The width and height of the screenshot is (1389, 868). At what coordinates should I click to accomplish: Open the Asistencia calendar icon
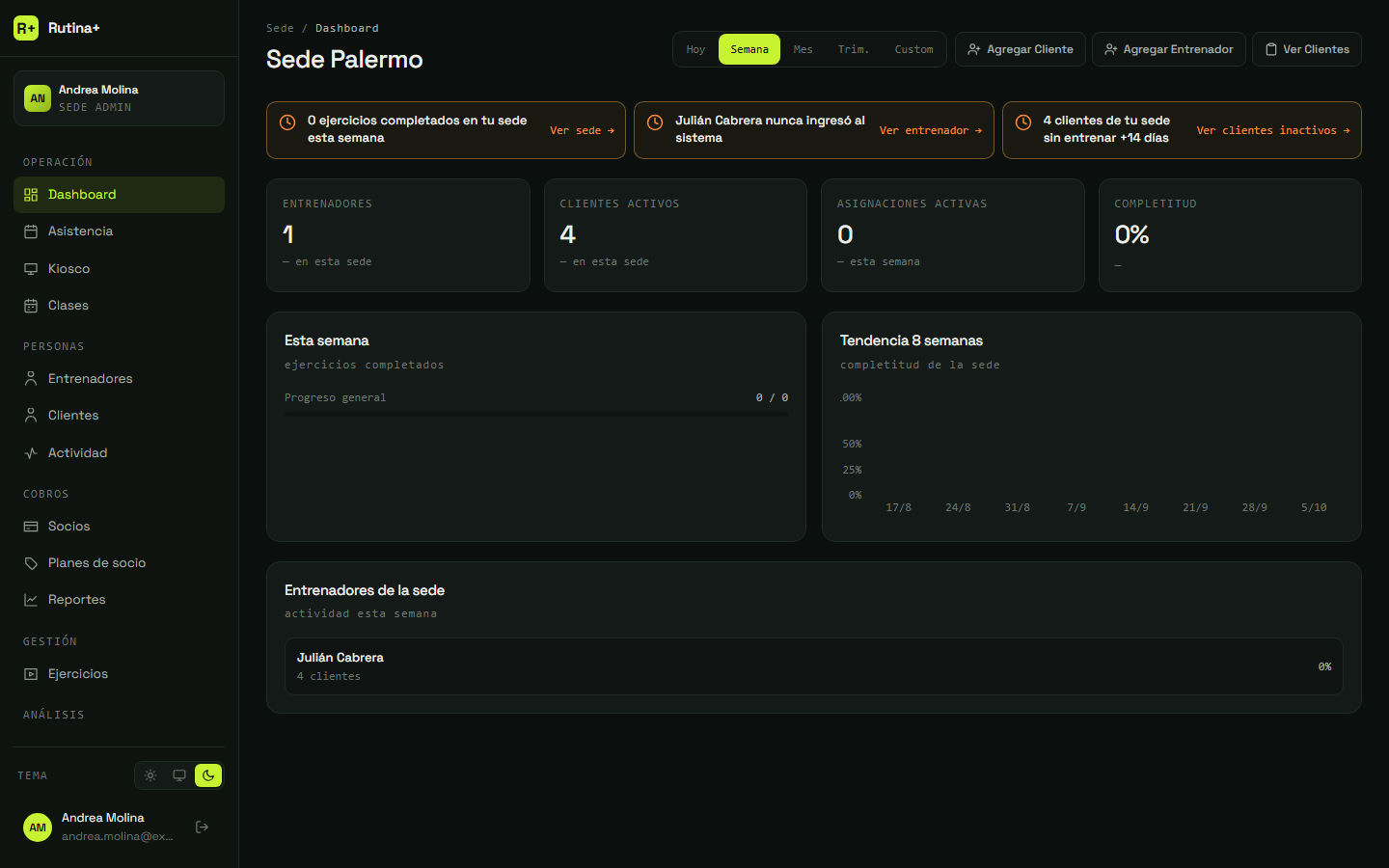pyautogui.click(x=31, y=231)
